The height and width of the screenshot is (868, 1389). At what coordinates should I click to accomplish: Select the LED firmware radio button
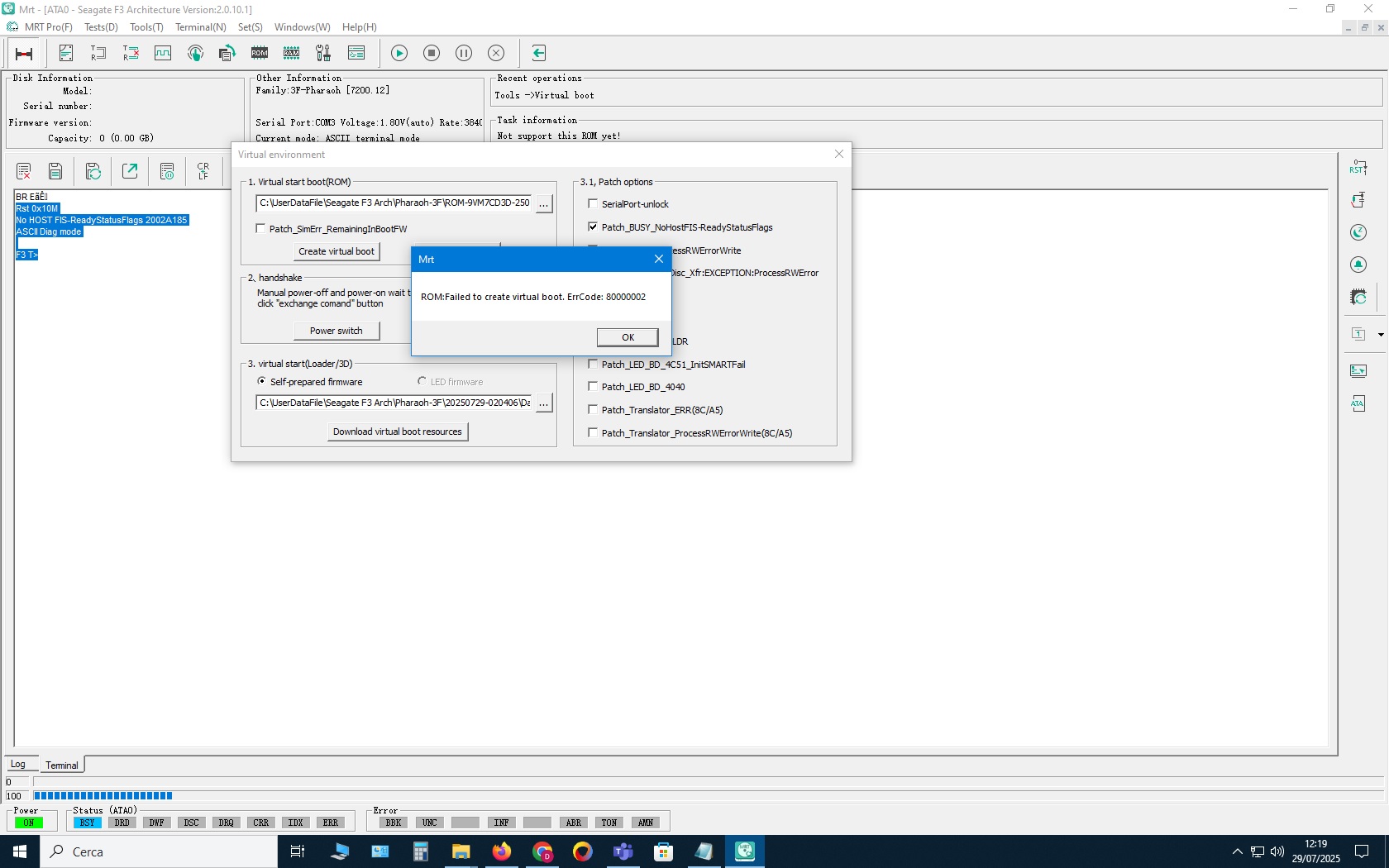pyautogui.click(x=422, y=381)
